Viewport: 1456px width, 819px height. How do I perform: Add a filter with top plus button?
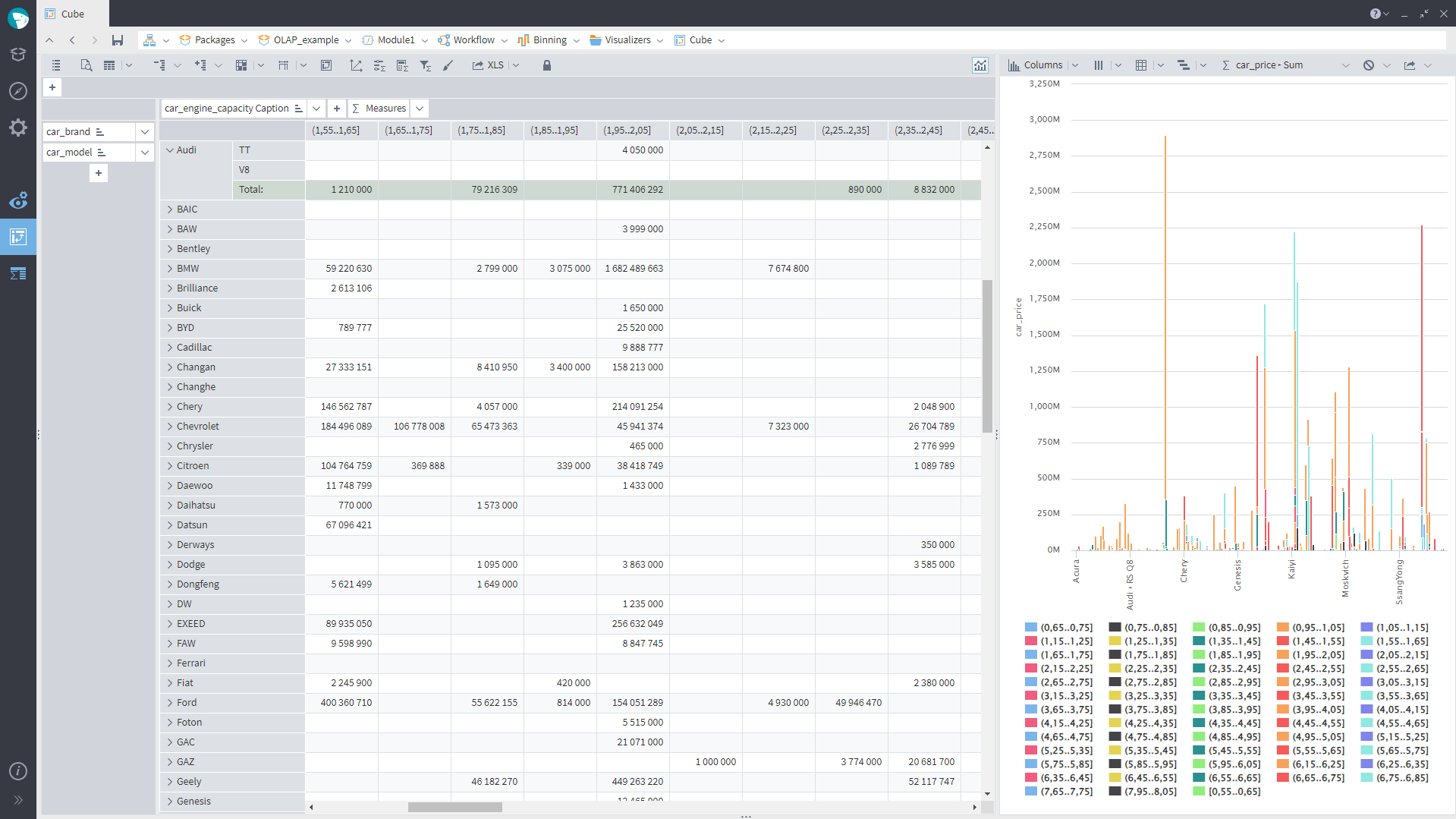pyautogui.click(x=52, y=87)
